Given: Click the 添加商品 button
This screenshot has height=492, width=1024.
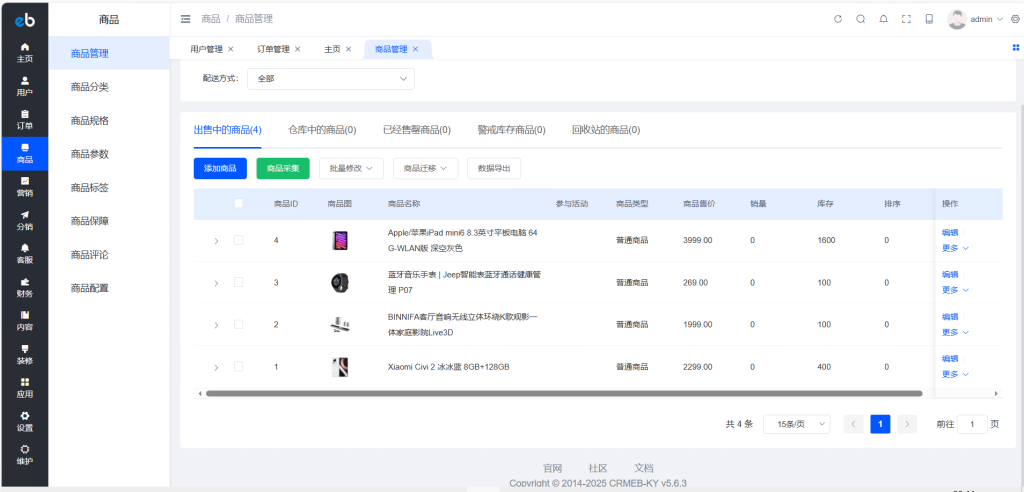Looking at the screenshot, I should click(220, 168).
